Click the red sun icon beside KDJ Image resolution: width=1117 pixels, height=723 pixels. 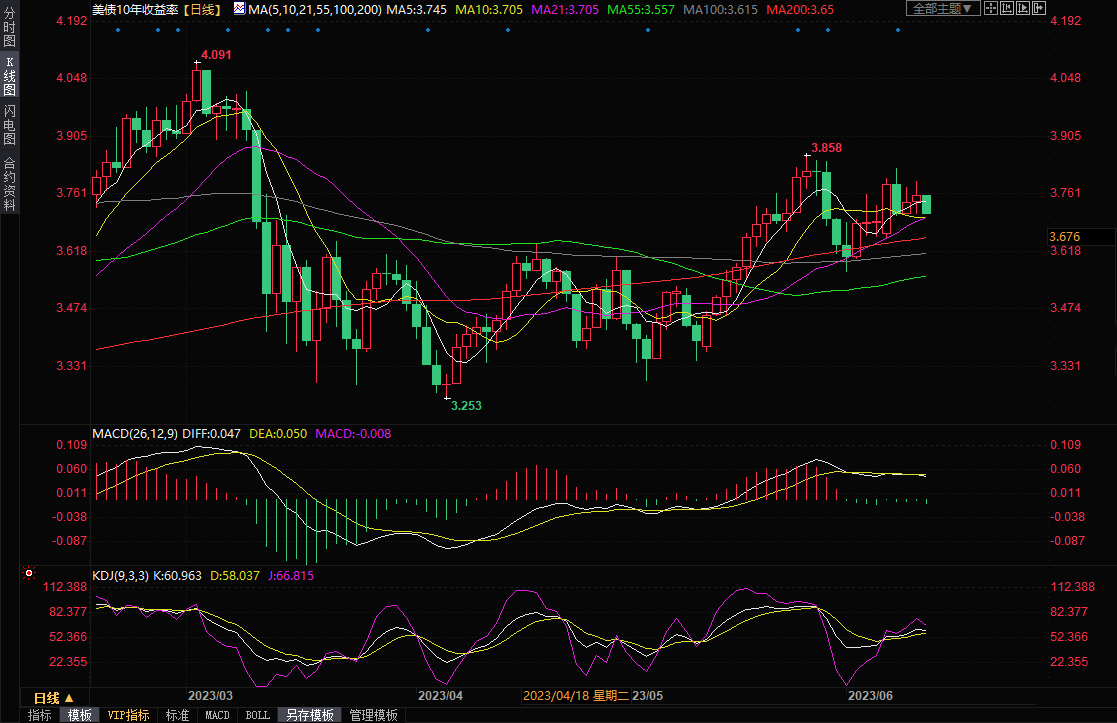pos(29,574)
